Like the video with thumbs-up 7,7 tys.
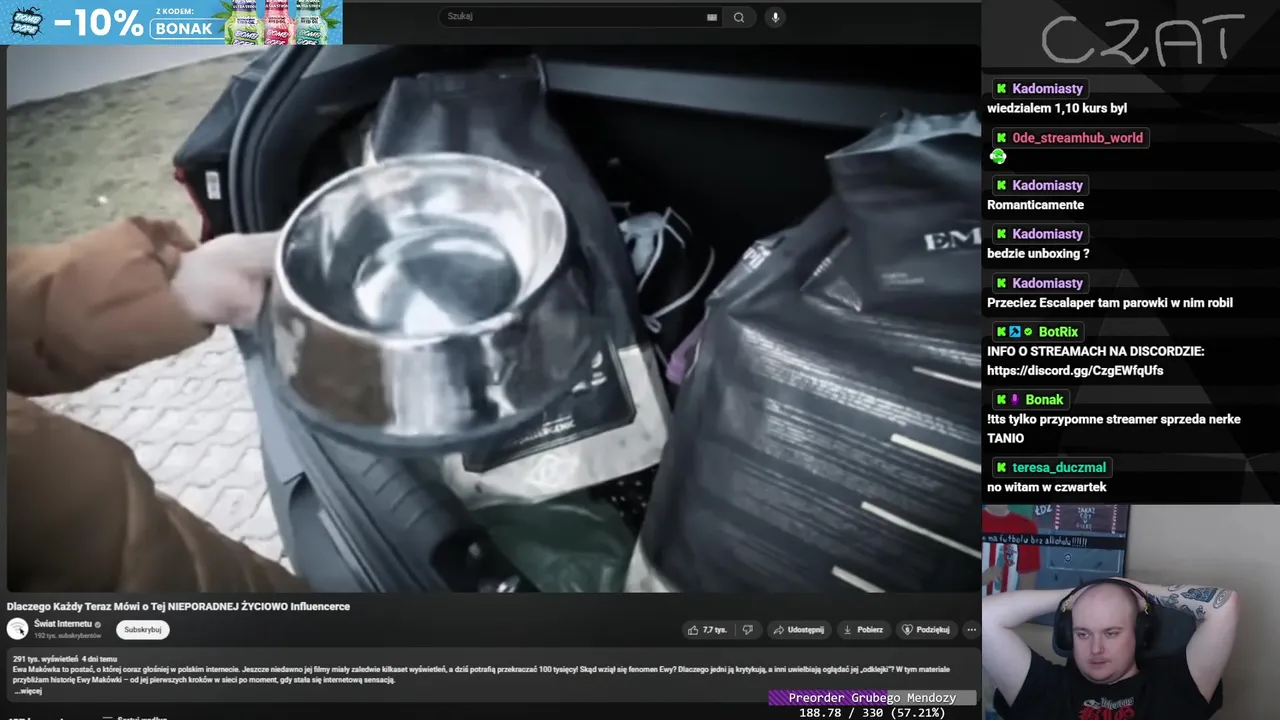This screenshot has height=720, width=1280. pos(706,630)
